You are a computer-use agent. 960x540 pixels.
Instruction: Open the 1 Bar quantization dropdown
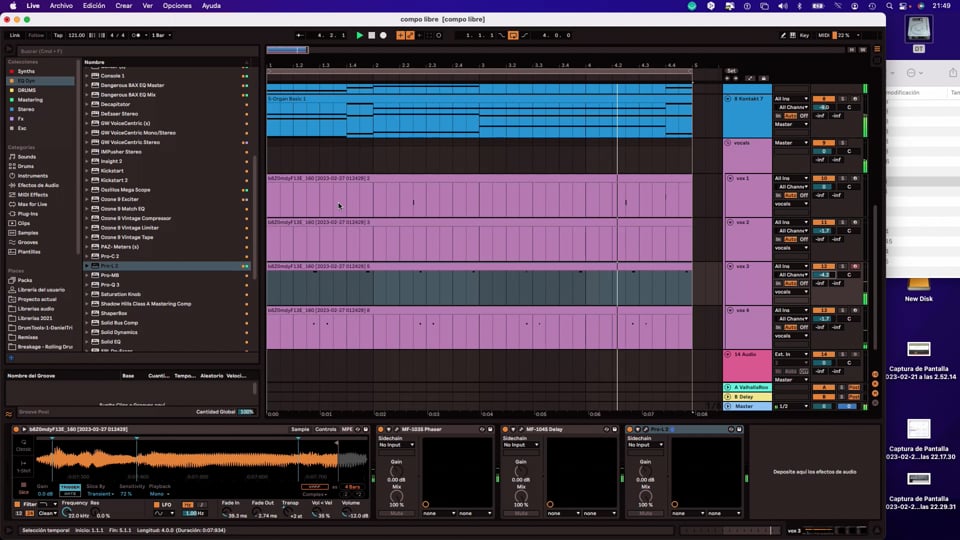(161, 36)
